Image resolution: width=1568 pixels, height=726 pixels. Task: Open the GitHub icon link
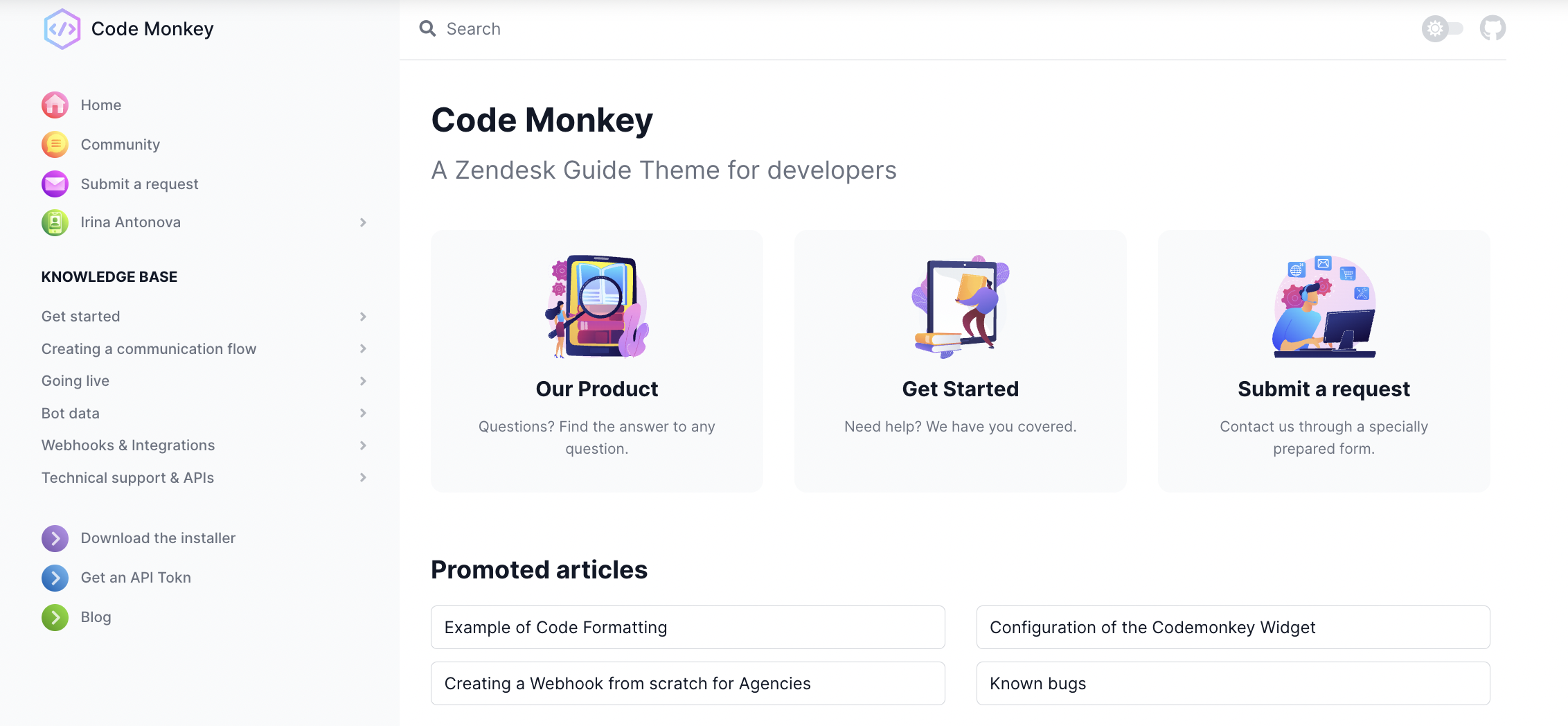coord(1493,28)
